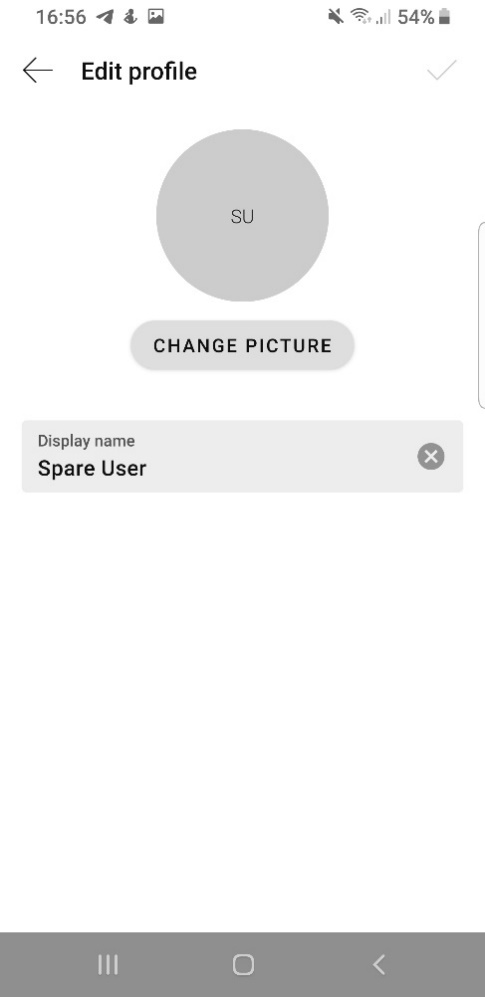485x997 pixels.
Task: Tap the Display name label
Action: click(86, 441)
